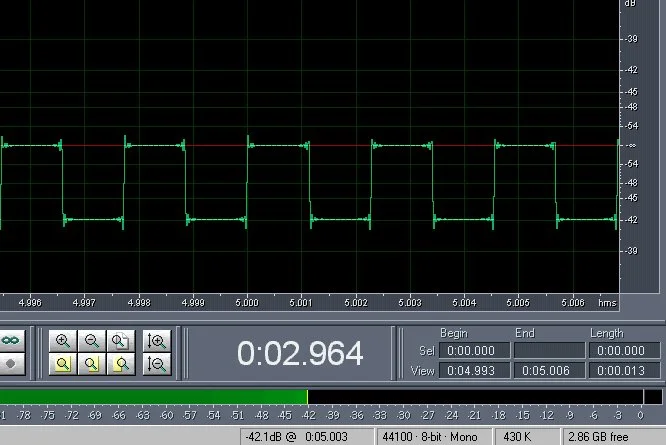Click the Zoom Out Full icon
This screenshot has height=445, width=666.
point(121,341)
